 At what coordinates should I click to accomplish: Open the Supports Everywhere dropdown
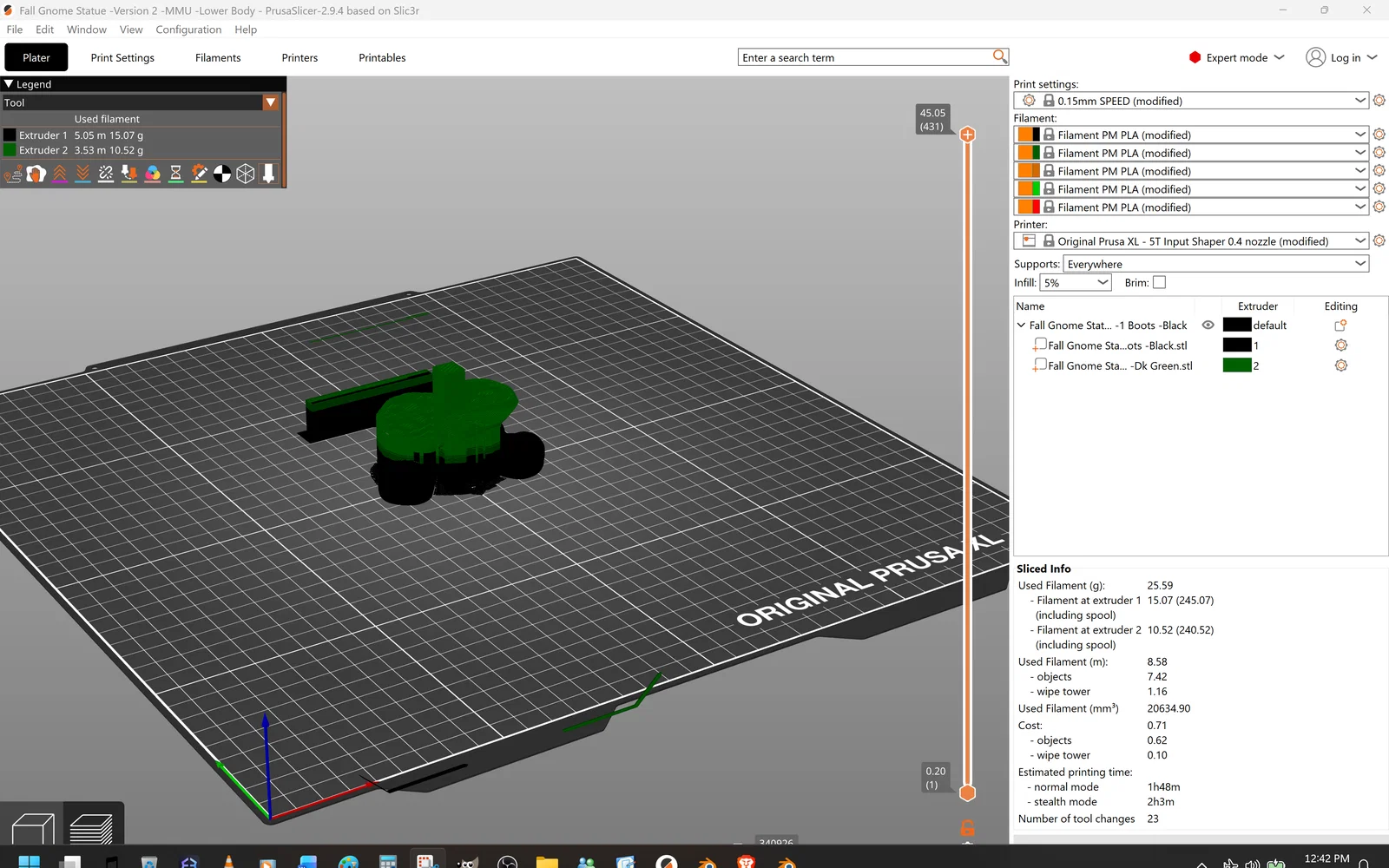pyautogui.click(x=1215, y=264)
